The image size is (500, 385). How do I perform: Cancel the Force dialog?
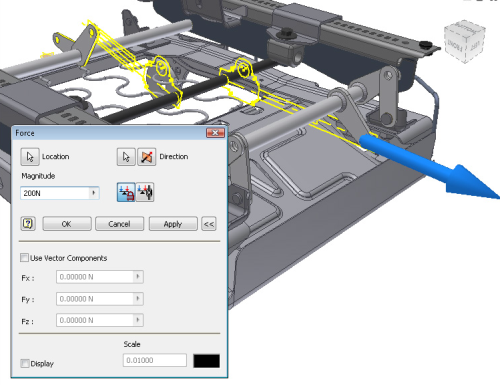click(120, 224)
